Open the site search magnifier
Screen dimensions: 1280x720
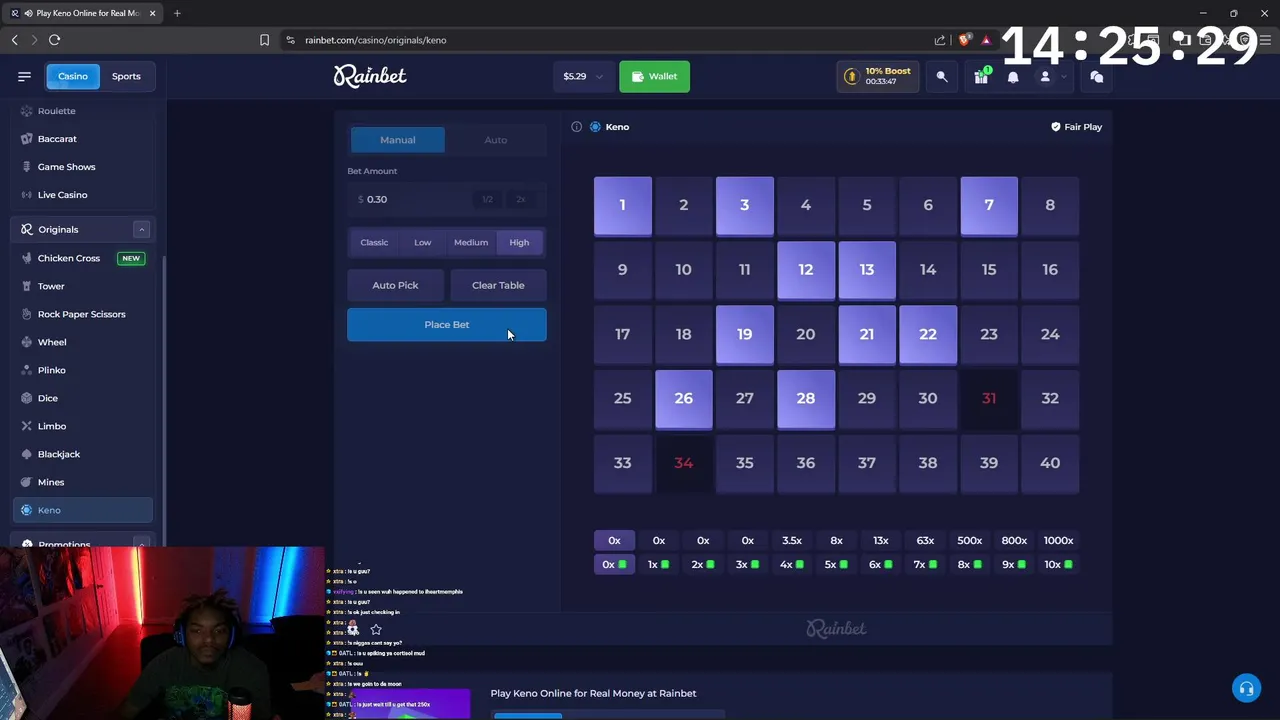tap(941, 76)
